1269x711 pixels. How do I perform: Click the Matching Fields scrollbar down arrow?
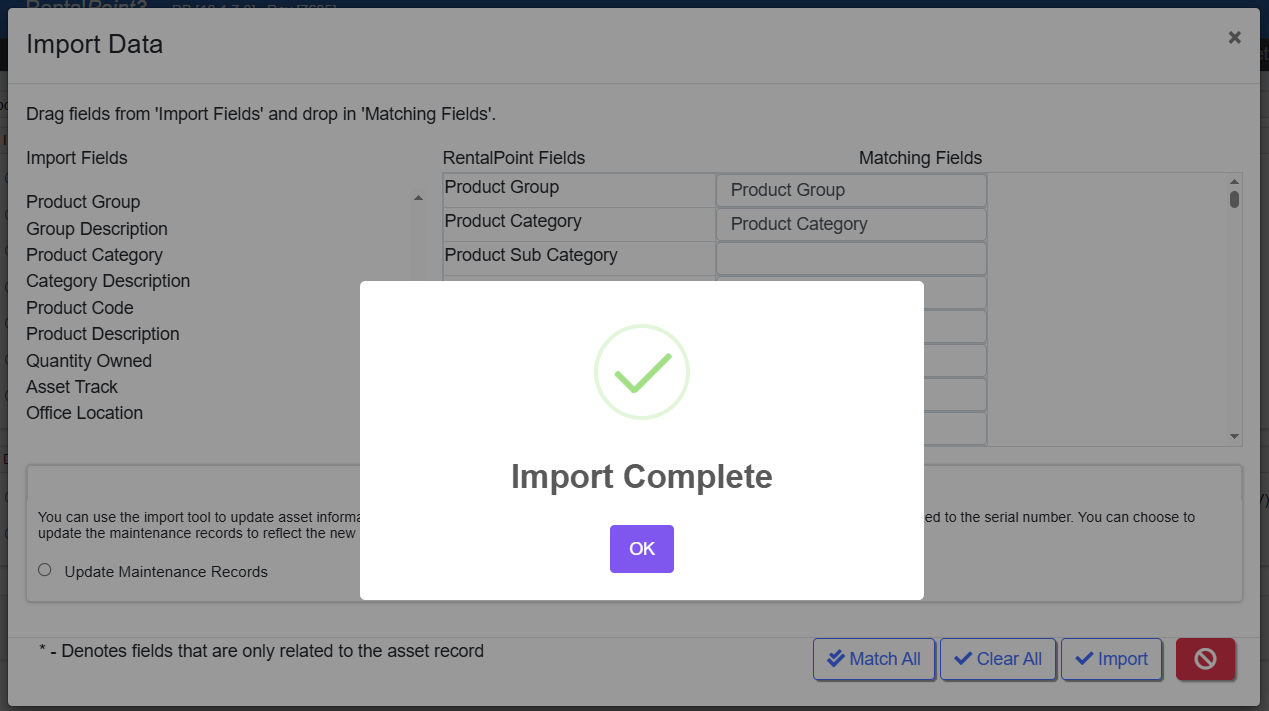1234,437
